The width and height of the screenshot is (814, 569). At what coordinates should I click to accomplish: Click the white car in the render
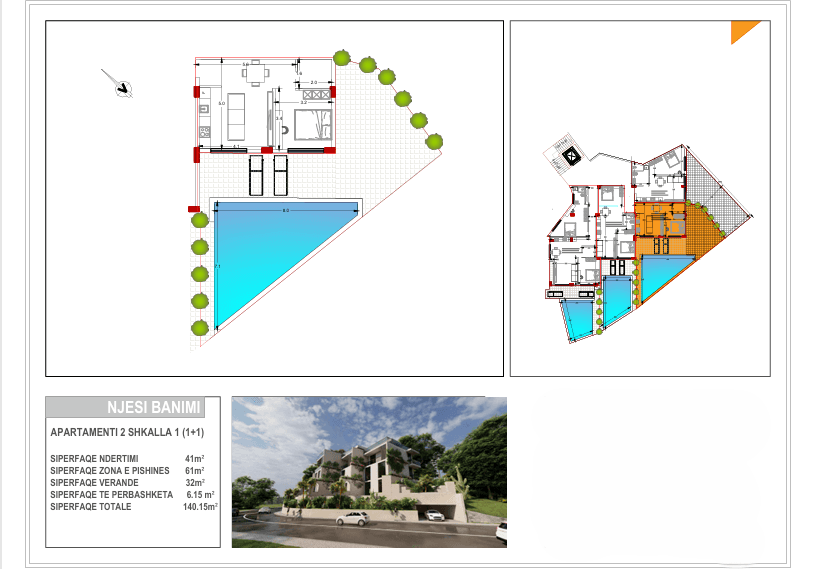point(352,518)
